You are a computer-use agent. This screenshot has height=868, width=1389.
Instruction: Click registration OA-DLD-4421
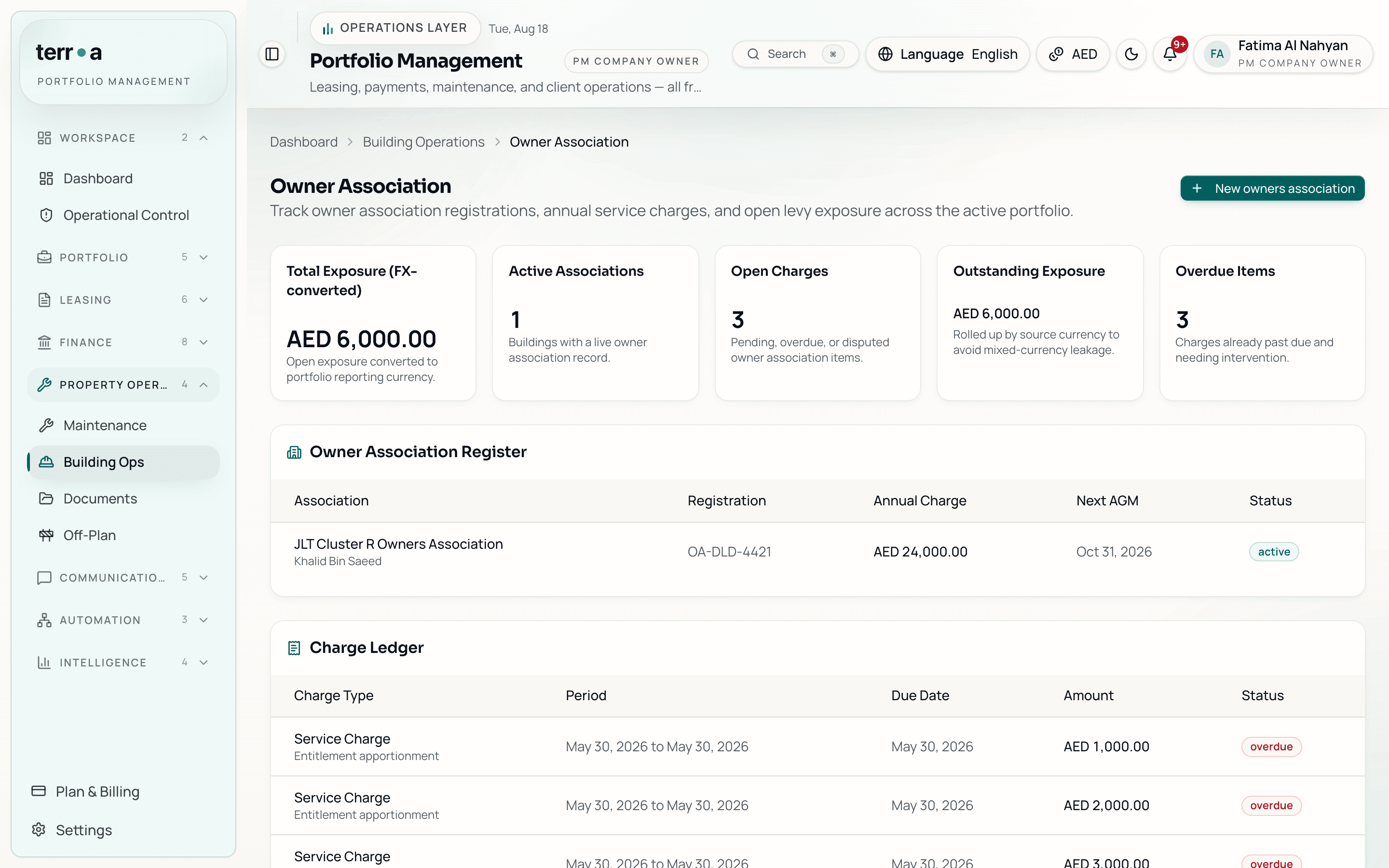729,552
